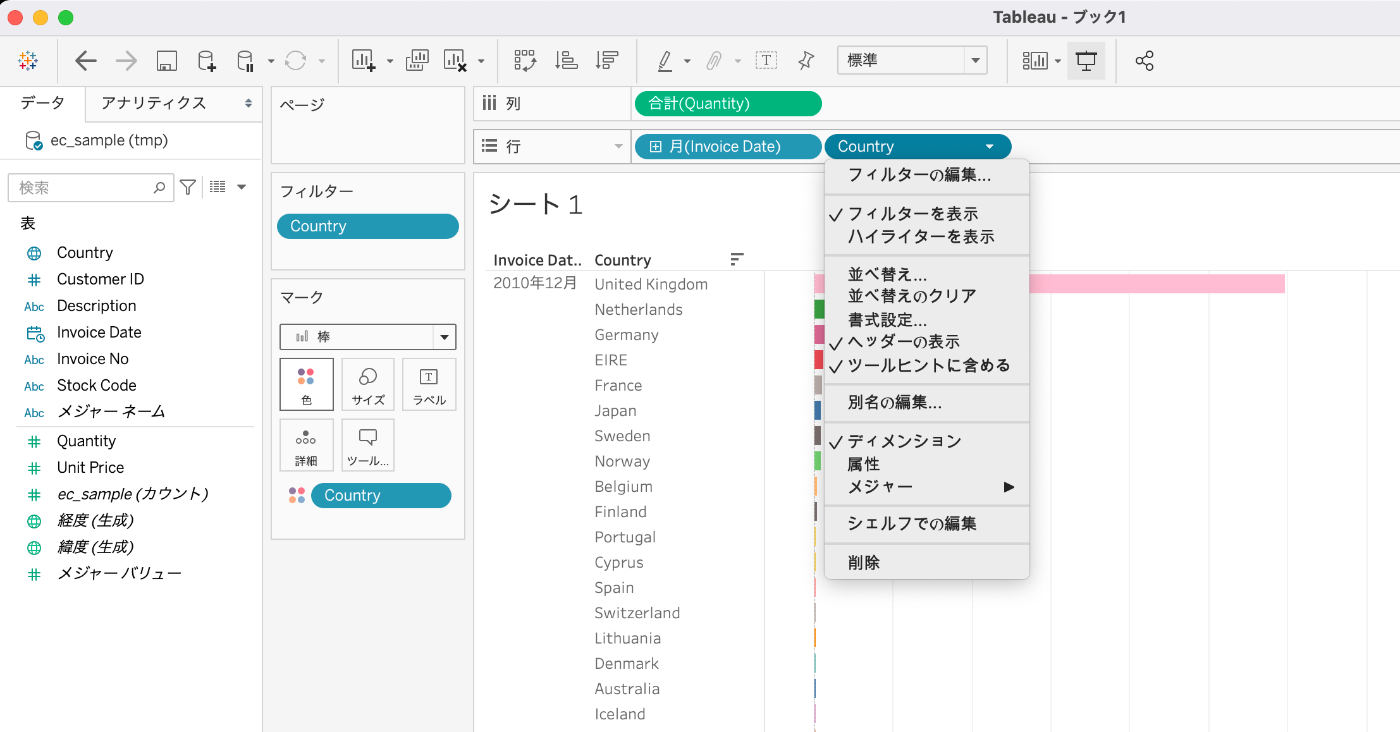Screen dimensions: 1400x732
Task: Expand the 月(Invoice Date) pill plus box
Action: (x=656, y=147)
